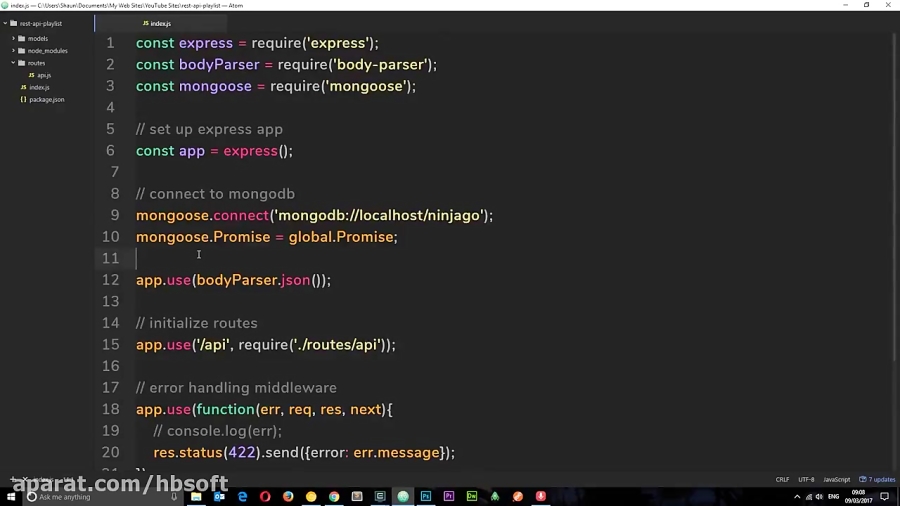Expand the node_modules folder chevron
This screenshot has width=900, height=506.
(x=13, y=50)
